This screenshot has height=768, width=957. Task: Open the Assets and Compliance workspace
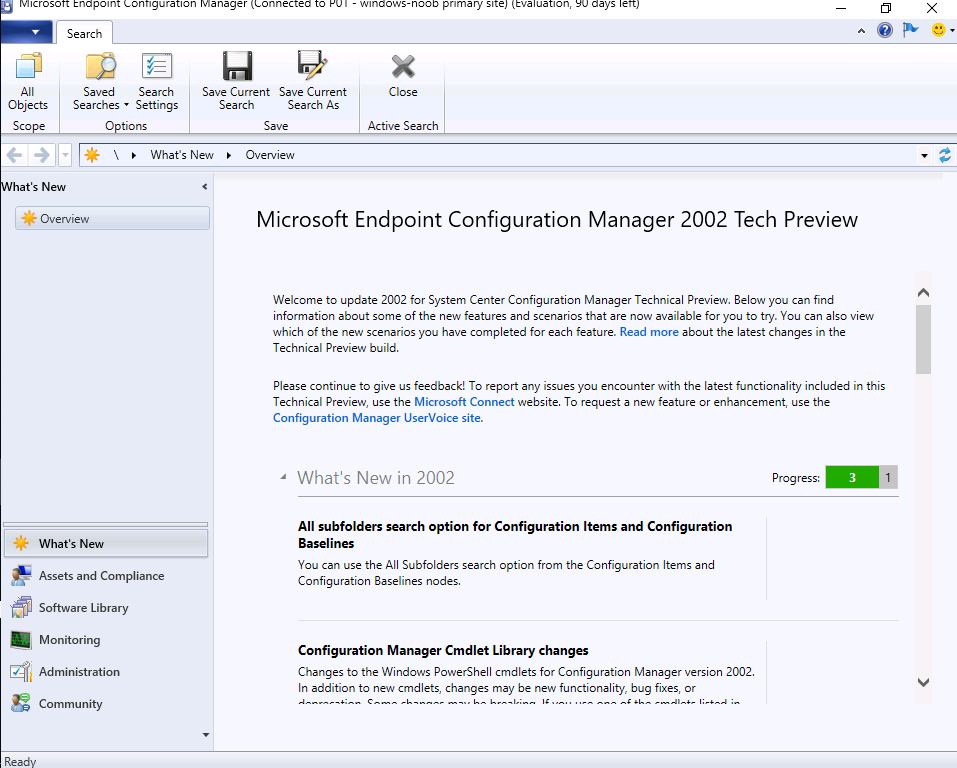tap(106, 576)
